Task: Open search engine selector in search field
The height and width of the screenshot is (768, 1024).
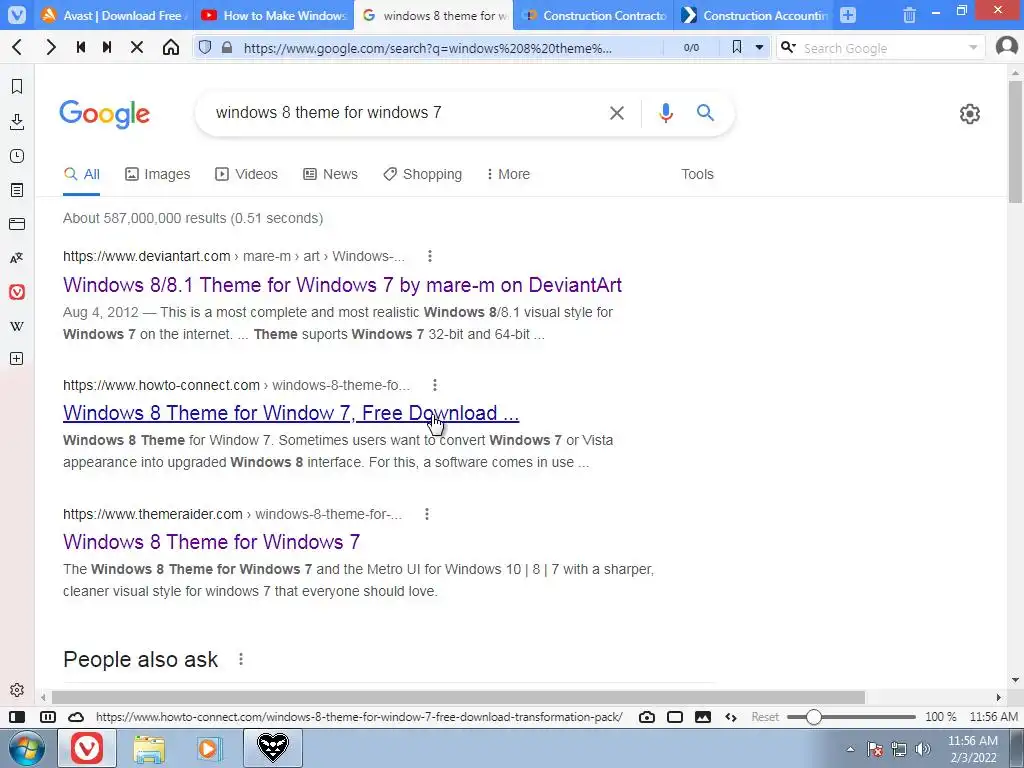Action: pyautogui.click(x=789, y=47)
